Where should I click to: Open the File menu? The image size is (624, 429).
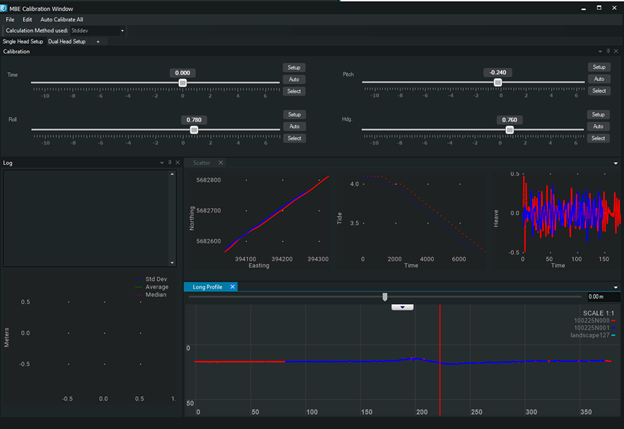[10, 20]
